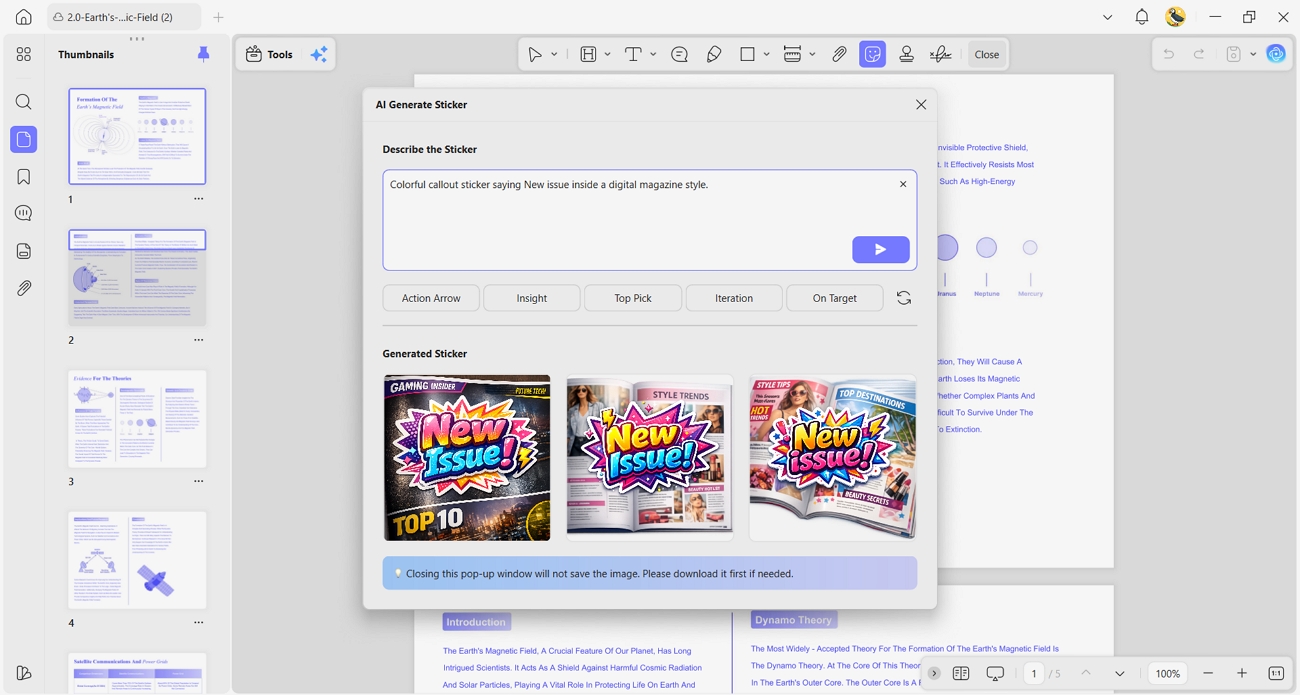1300x695 pixels.
Task: Zoom in with the plus button
Action: pos(1242,674)
